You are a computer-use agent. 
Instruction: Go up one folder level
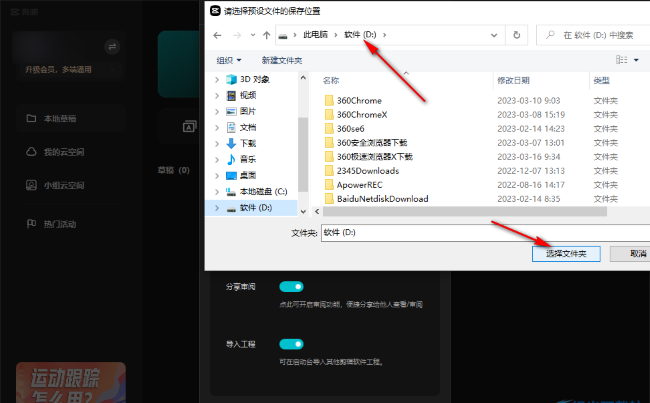click(266, 35)
